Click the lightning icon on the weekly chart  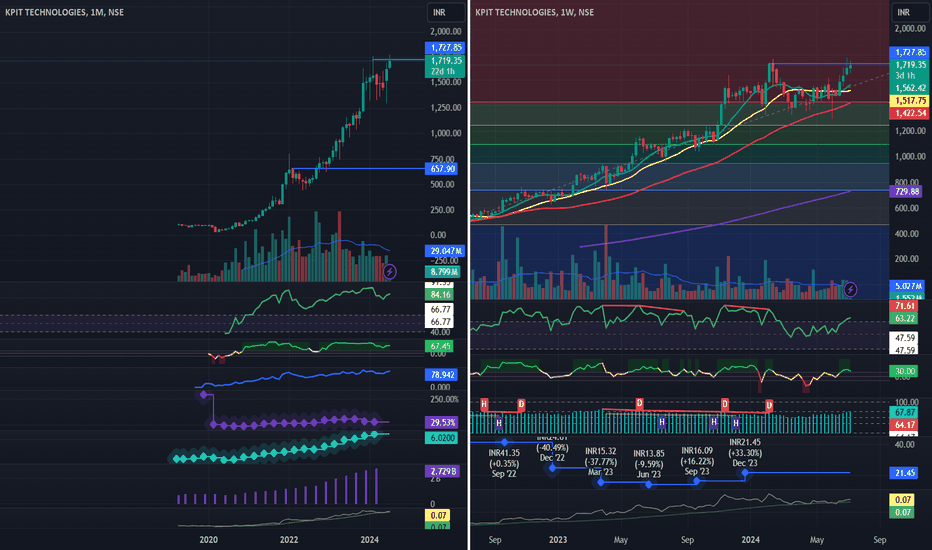(x=851, y=290)
